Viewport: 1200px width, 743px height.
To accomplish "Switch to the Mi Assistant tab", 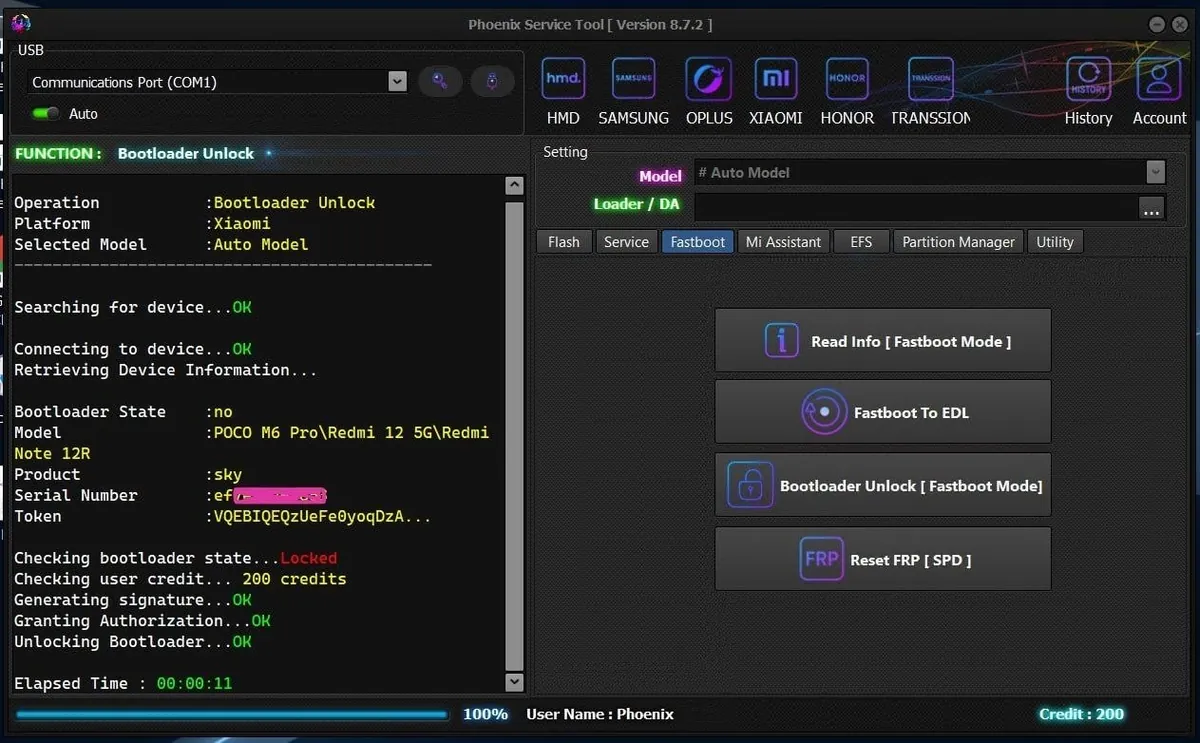I will [x=783, y=242].
